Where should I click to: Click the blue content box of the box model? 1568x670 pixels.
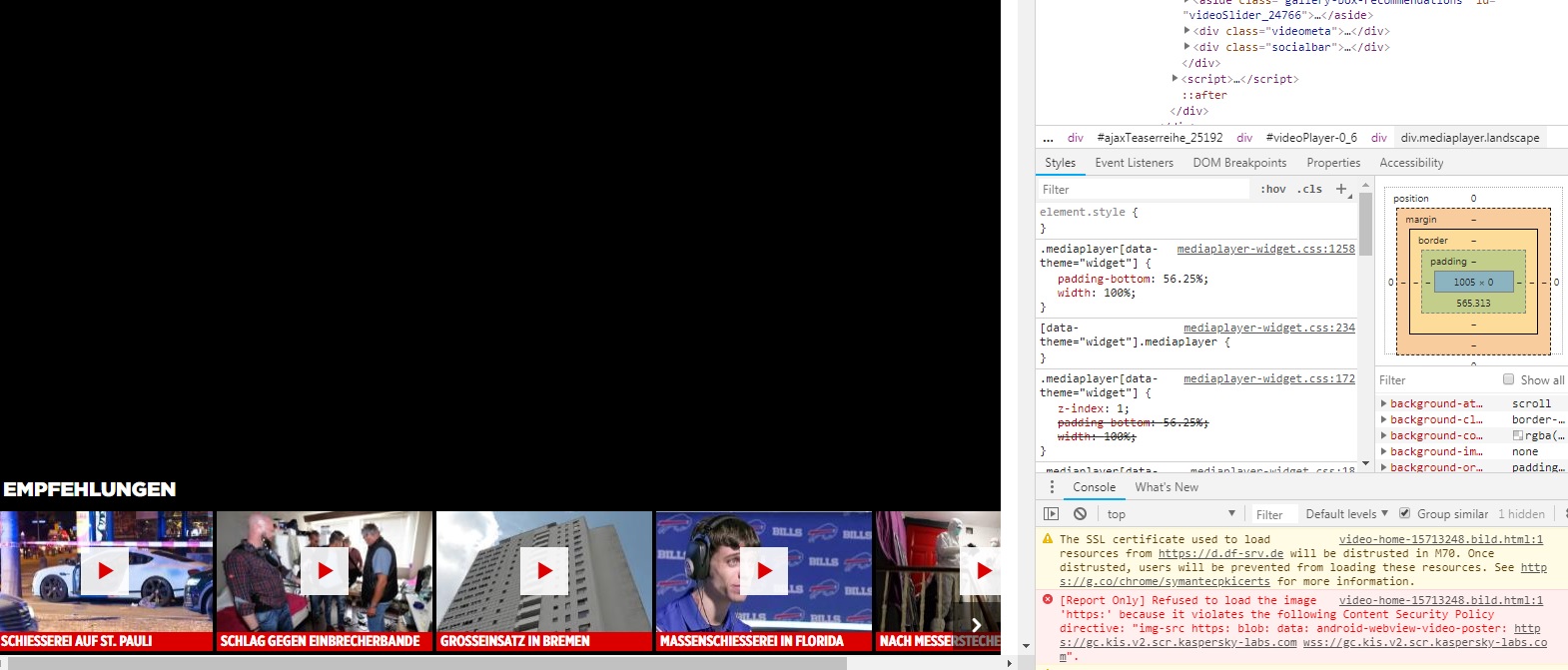tap(1473, 282)
